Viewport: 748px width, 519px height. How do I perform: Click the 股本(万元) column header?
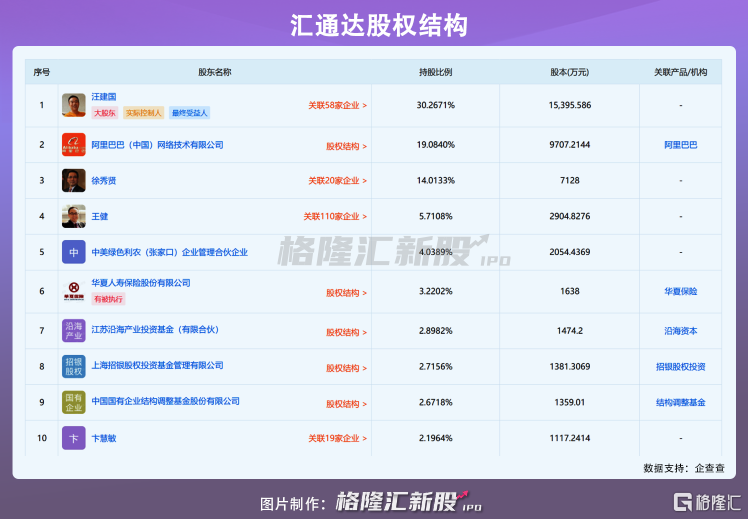(569, 72)
